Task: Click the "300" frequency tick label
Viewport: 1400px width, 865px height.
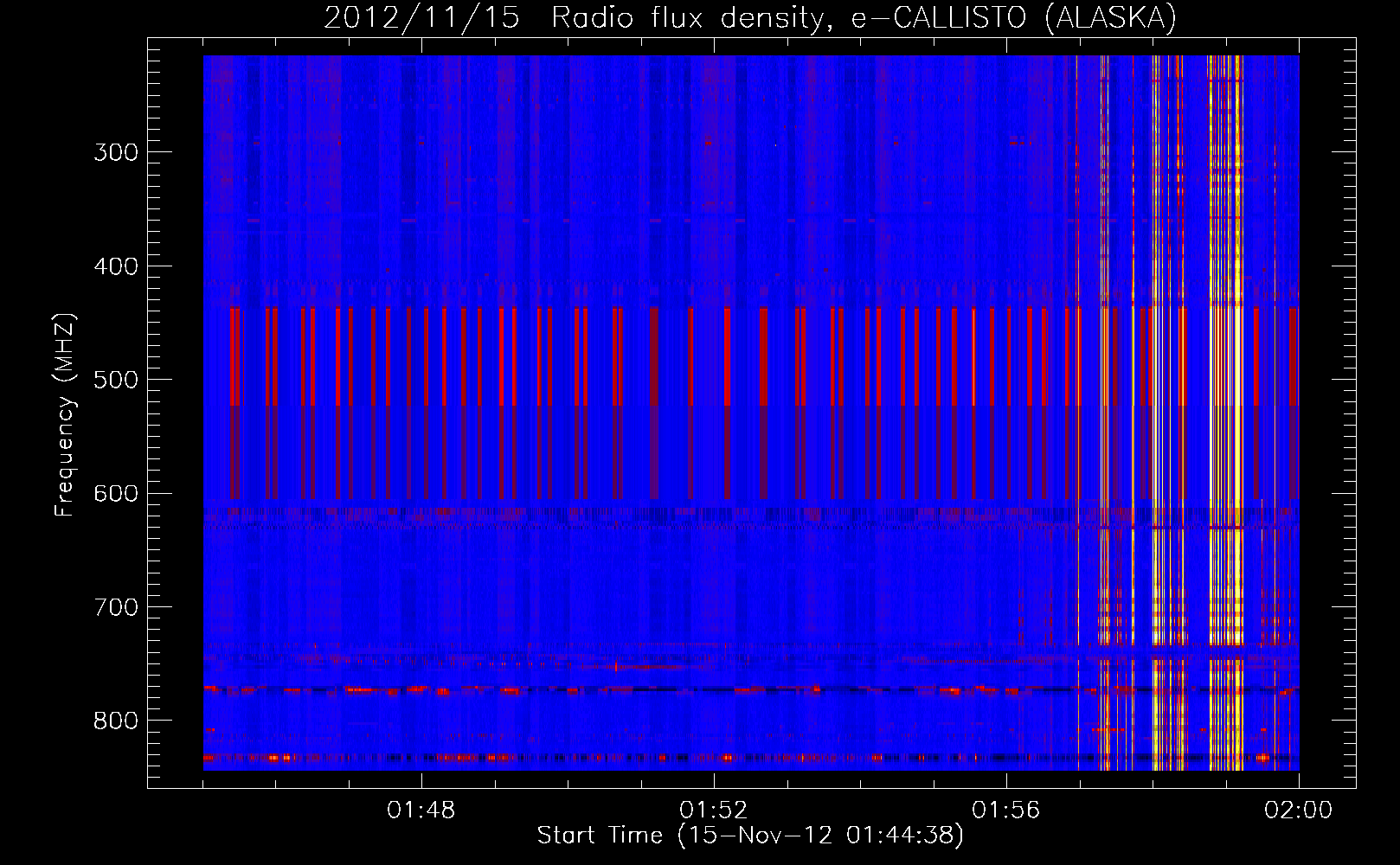Action: click(x=116, y=153)
